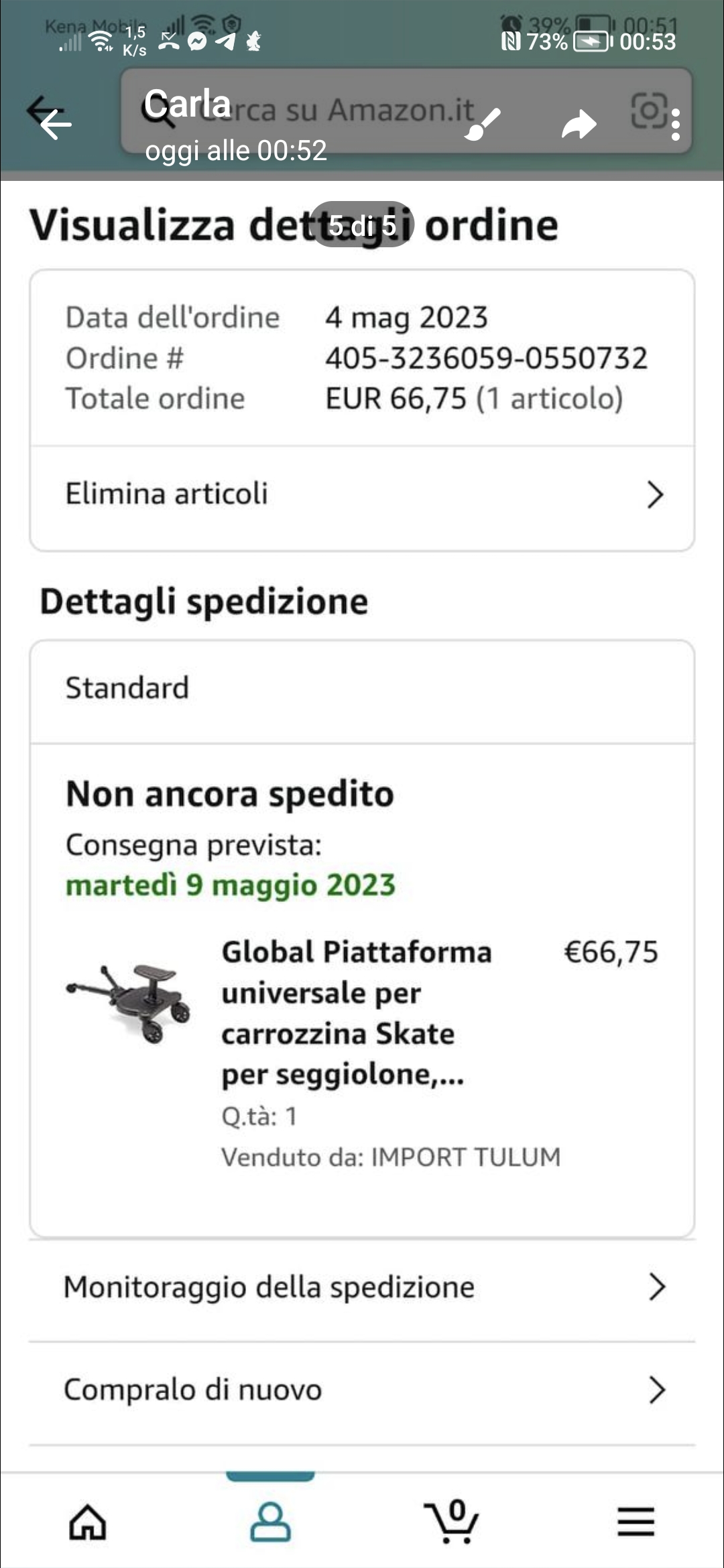Tap the order number 405-3236059-0550732
The width and height of the screenshot is (724, 1568).
486,358
